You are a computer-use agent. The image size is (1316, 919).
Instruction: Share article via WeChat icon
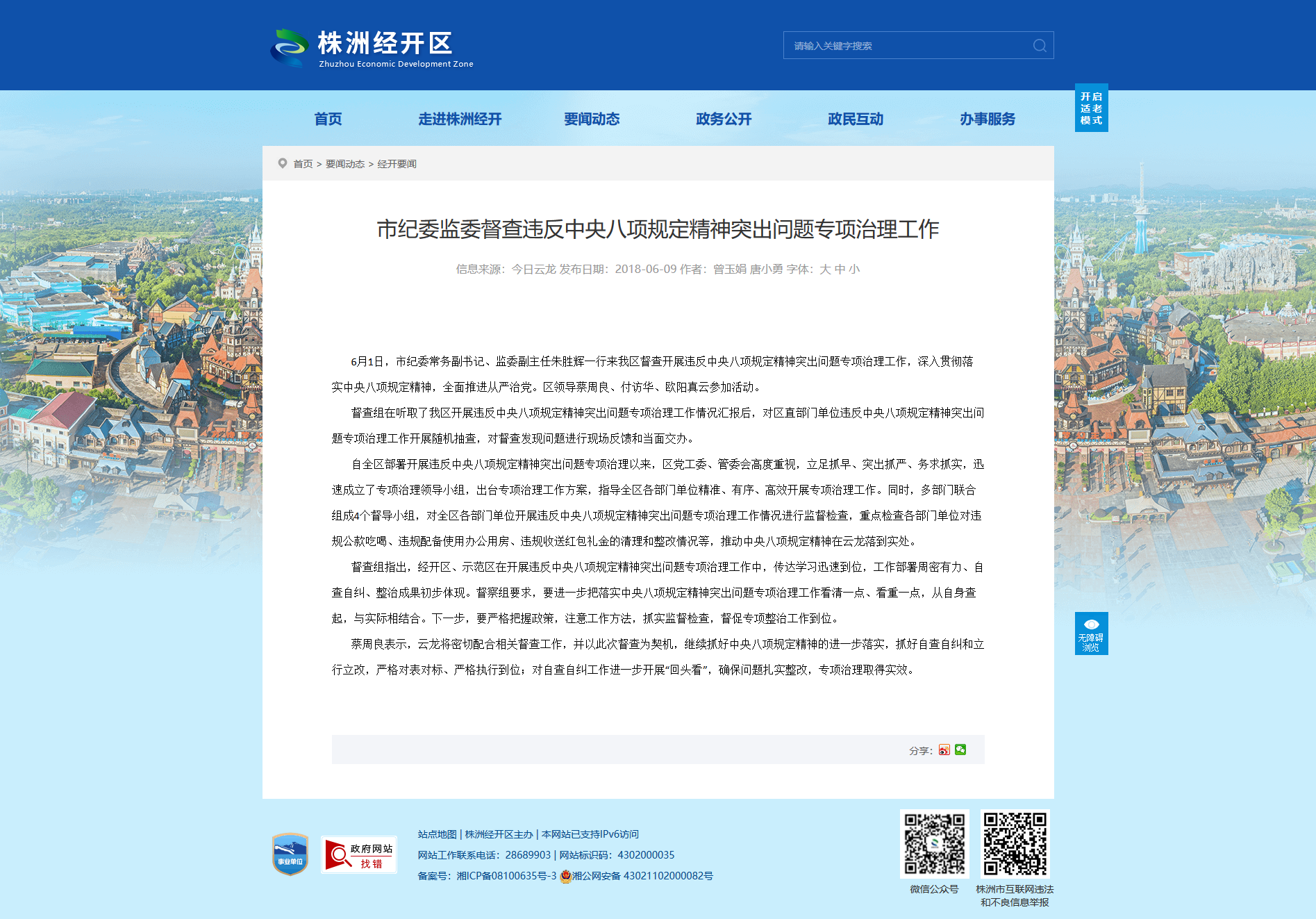tap(960, 750)
